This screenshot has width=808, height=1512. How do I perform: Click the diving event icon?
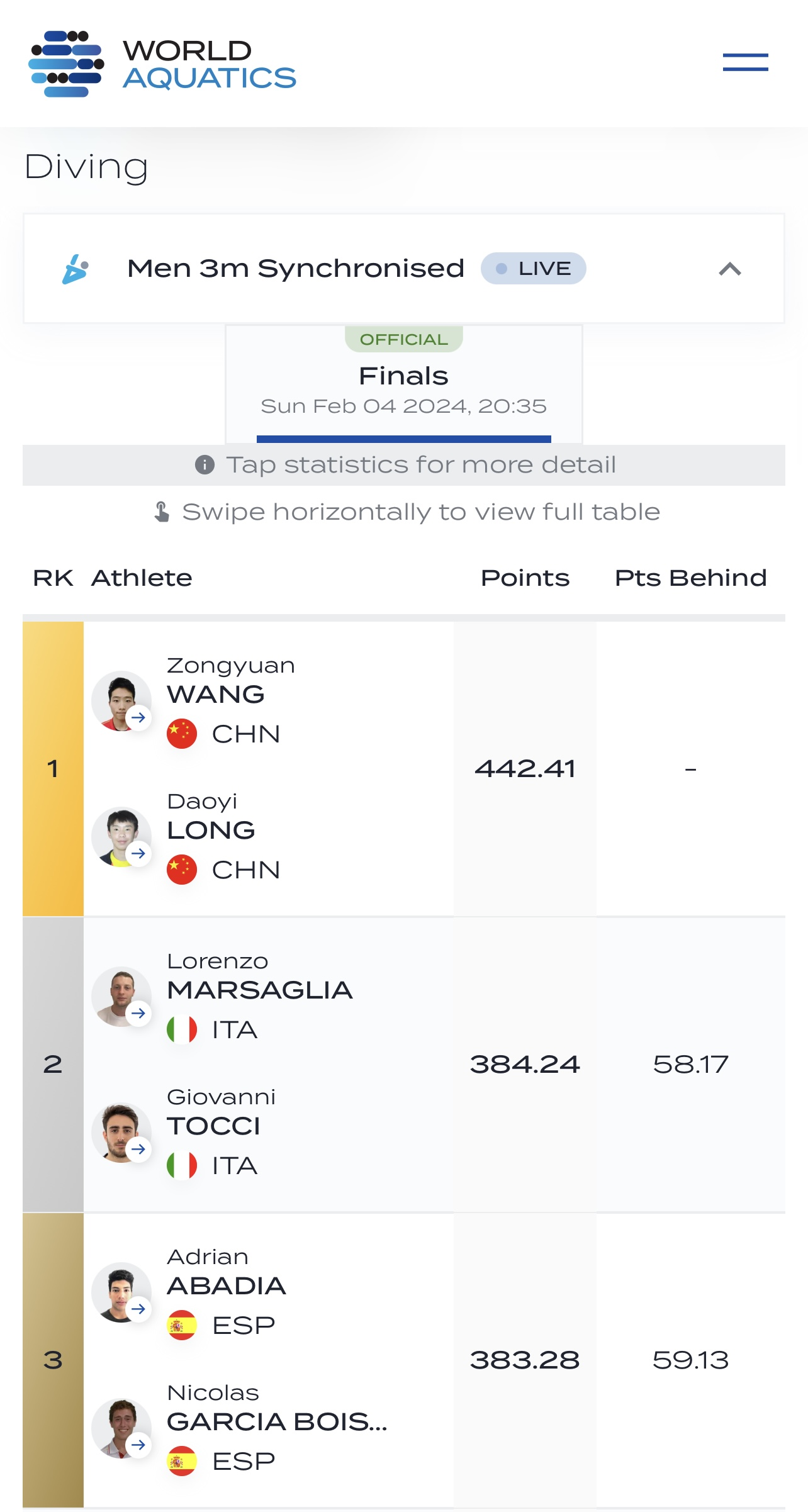click(76, 269)
